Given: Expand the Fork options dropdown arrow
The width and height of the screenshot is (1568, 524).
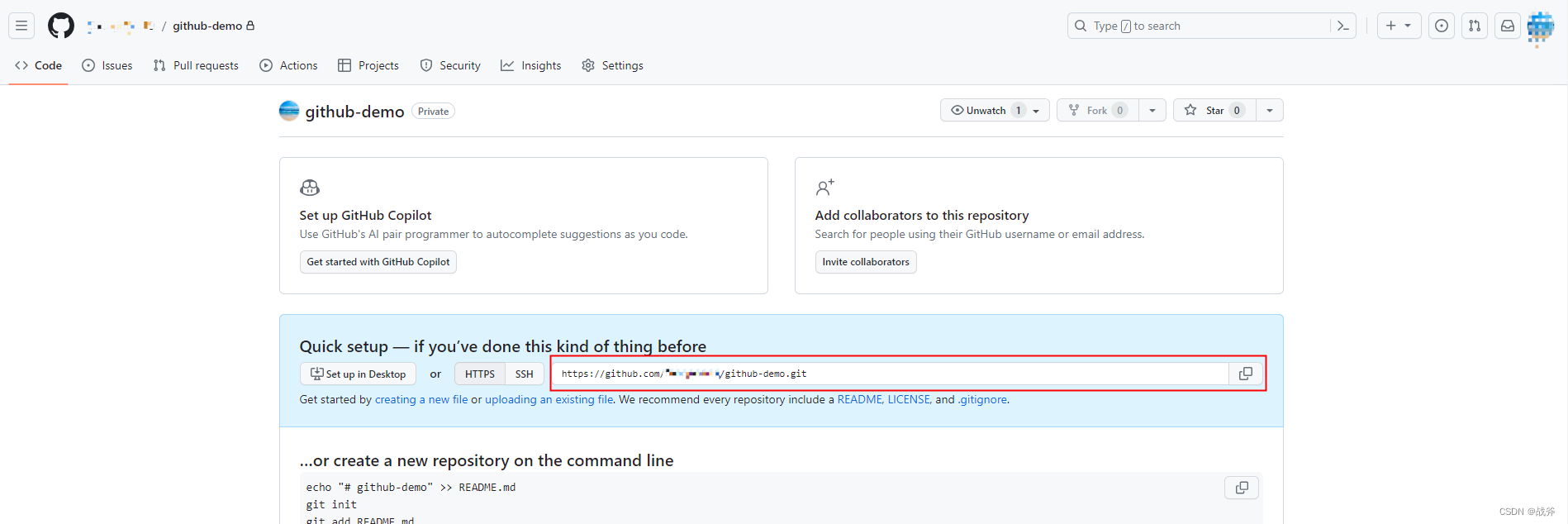Looking at the screenshot, I should [1152, 111].
